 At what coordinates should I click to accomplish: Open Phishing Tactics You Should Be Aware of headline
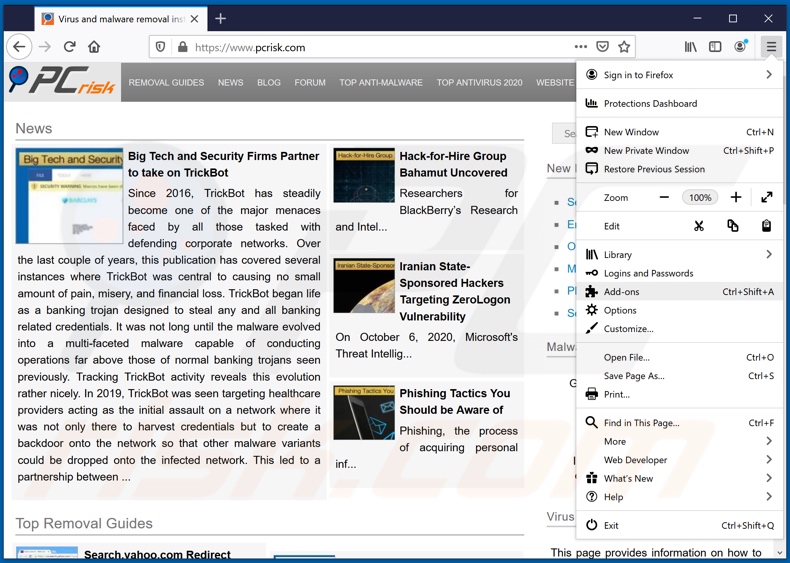tap(454, 402)
